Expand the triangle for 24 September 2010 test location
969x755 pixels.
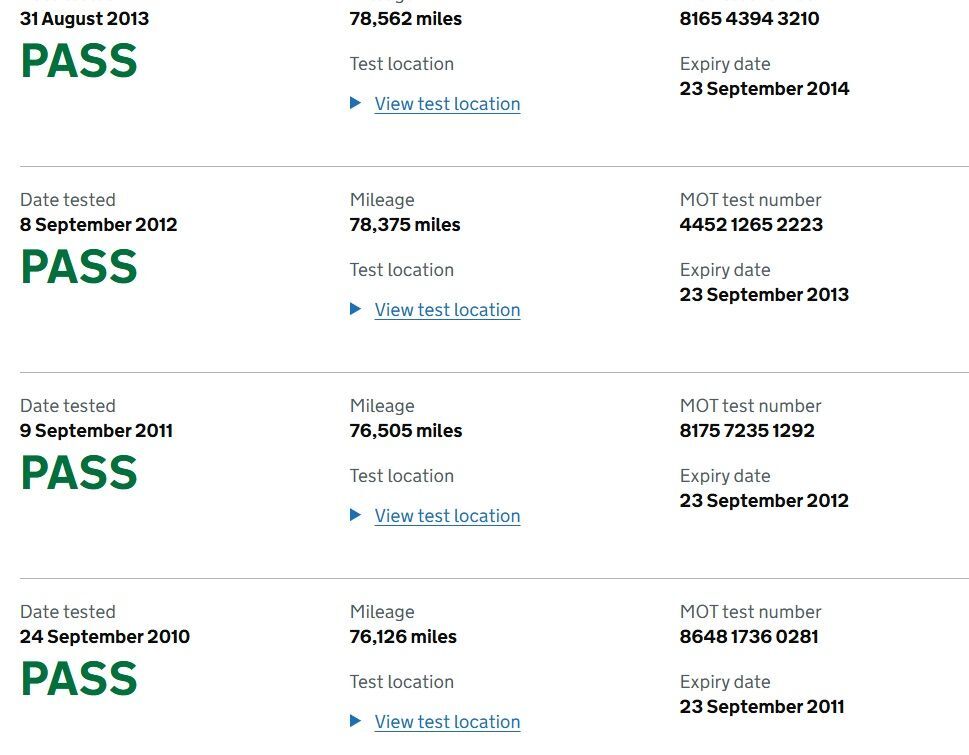355,721
